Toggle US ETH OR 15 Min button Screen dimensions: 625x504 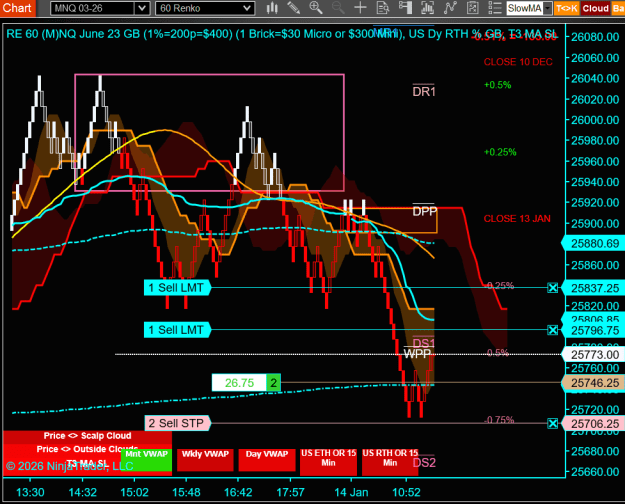[328, 461]
